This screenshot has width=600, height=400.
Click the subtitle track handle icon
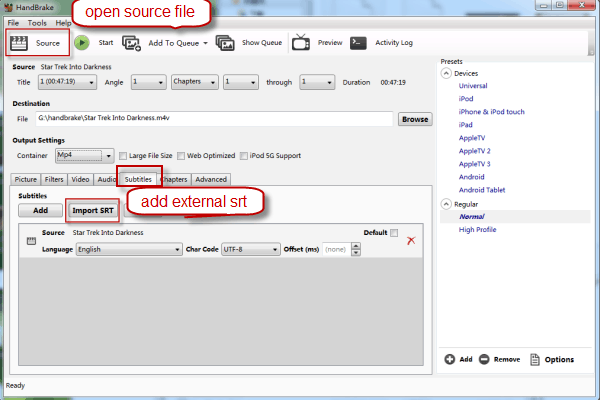coord(31,241)
